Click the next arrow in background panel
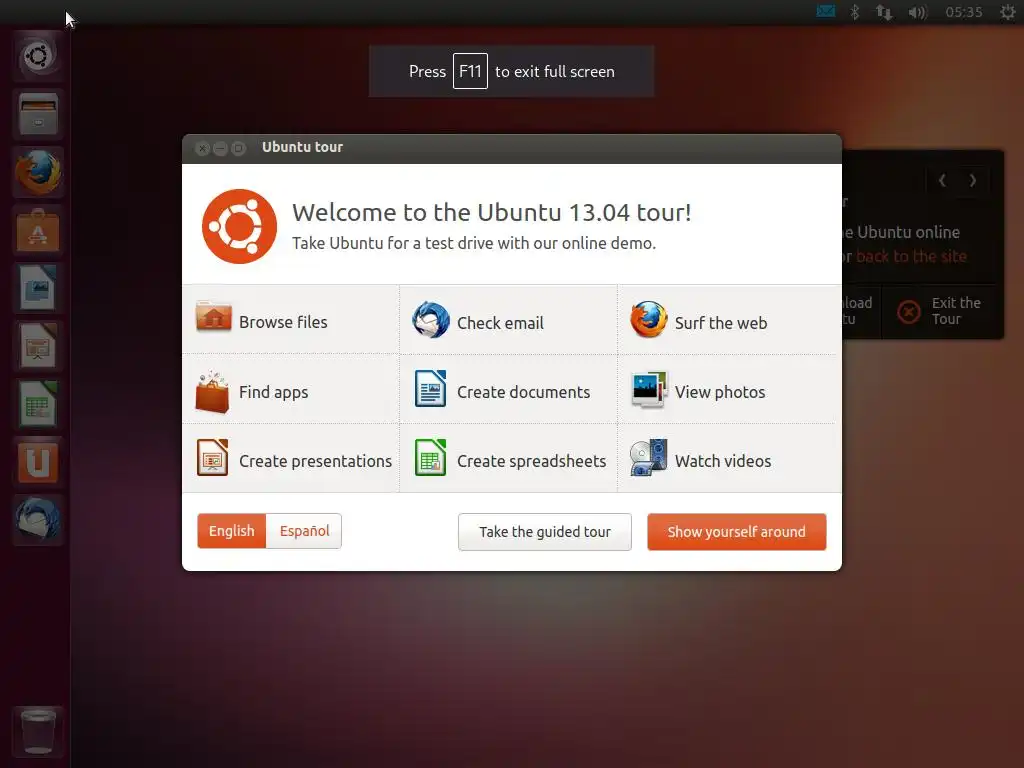The height and width of the screenshot is (768, 1024). [x=973, y=180]
